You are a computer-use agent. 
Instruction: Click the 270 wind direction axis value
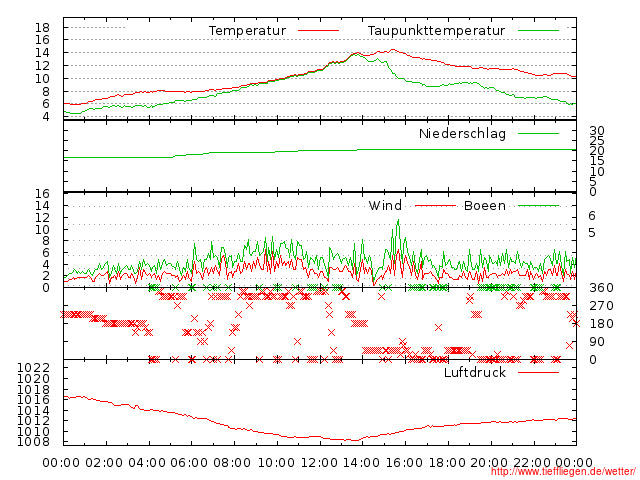point(601,306)
